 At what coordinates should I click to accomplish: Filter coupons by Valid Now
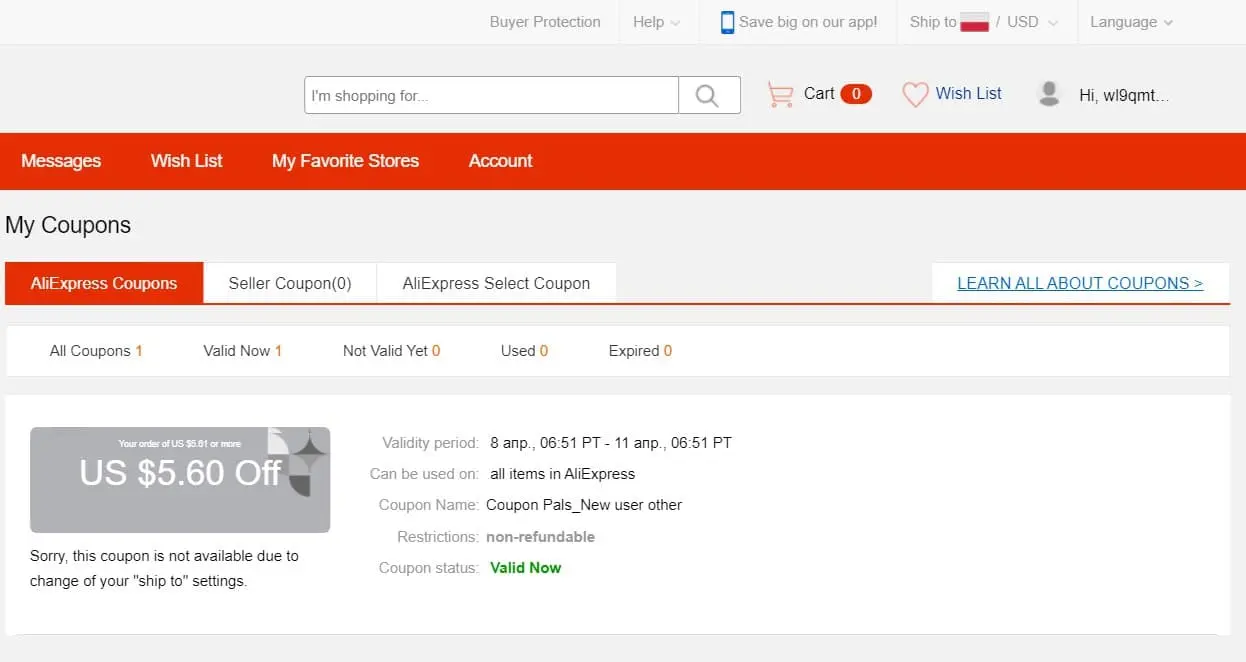(x=243, y=351)
